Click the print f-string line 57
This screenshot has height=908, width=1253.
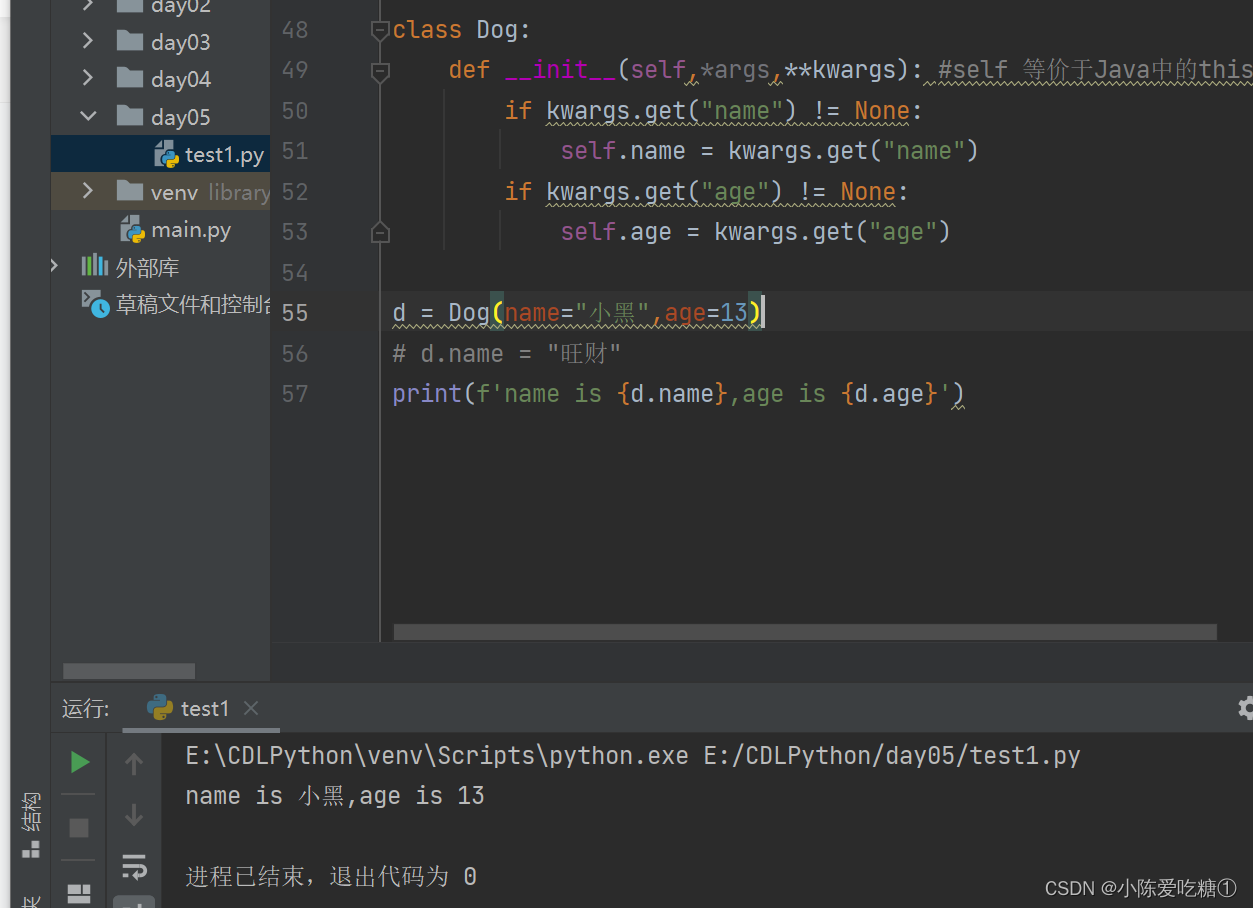click(x=678, y=394)
